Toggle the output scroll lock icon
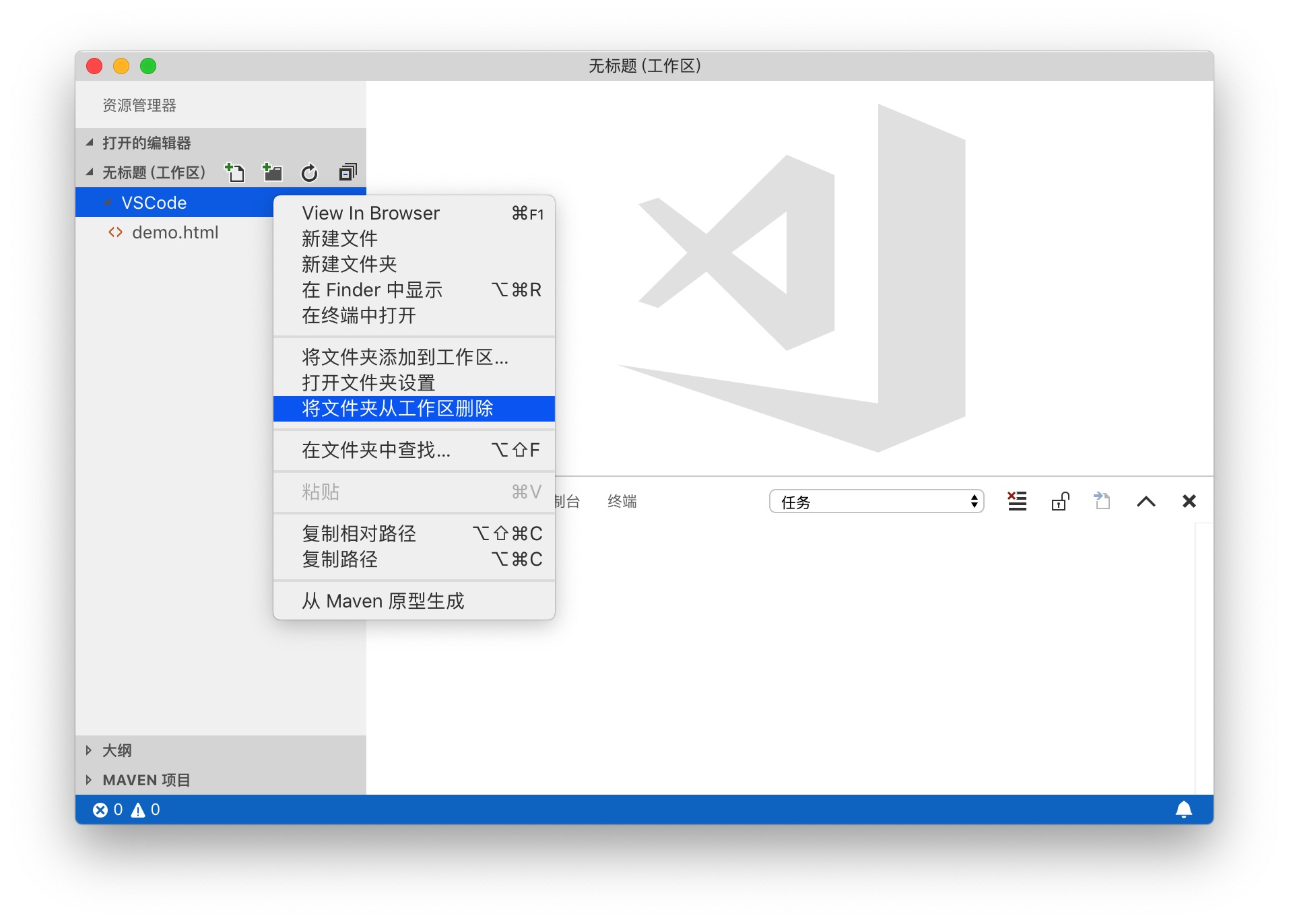 coord(1060,501)
